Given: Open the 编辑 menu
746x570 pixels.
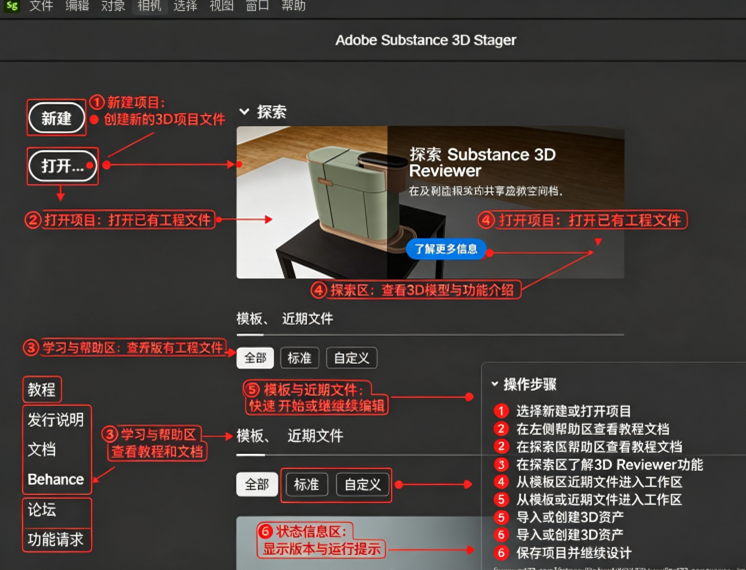Looking at the screenshot, I should tap(77, 6).
